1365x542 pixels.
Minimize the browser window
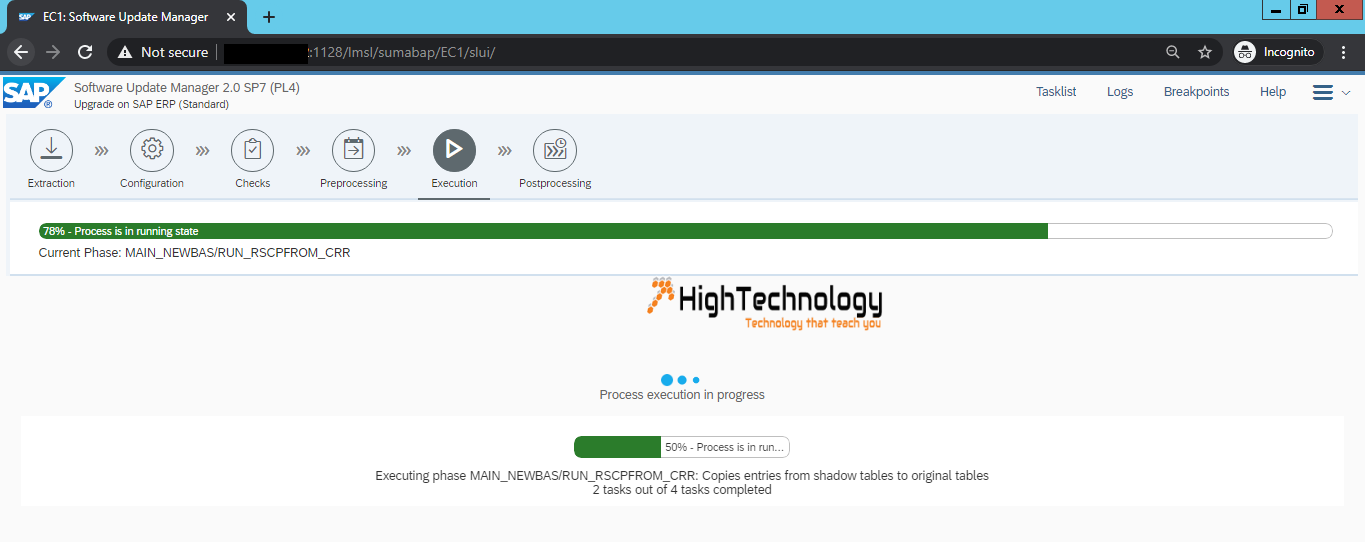[x=1275, y=9]
